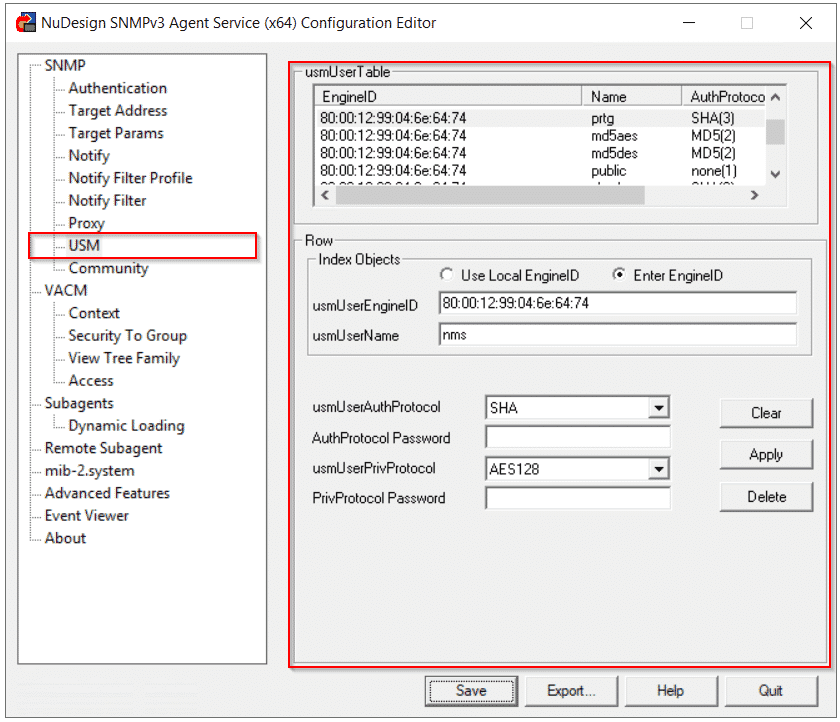Select the md5aes user row
840x722 pixels.
coord(539,136)
